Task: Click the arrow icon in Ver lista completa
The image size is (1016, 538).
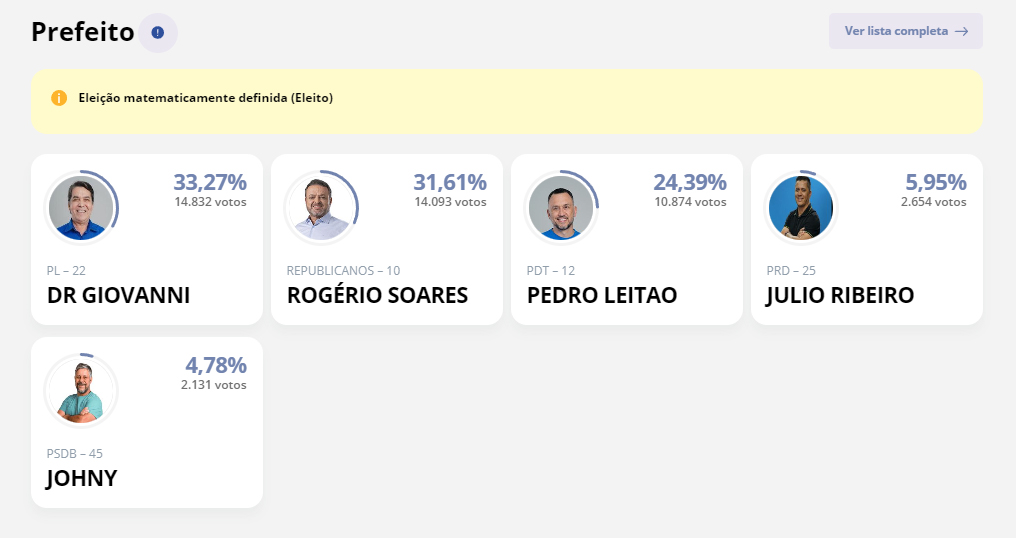Action: point(961,31)
